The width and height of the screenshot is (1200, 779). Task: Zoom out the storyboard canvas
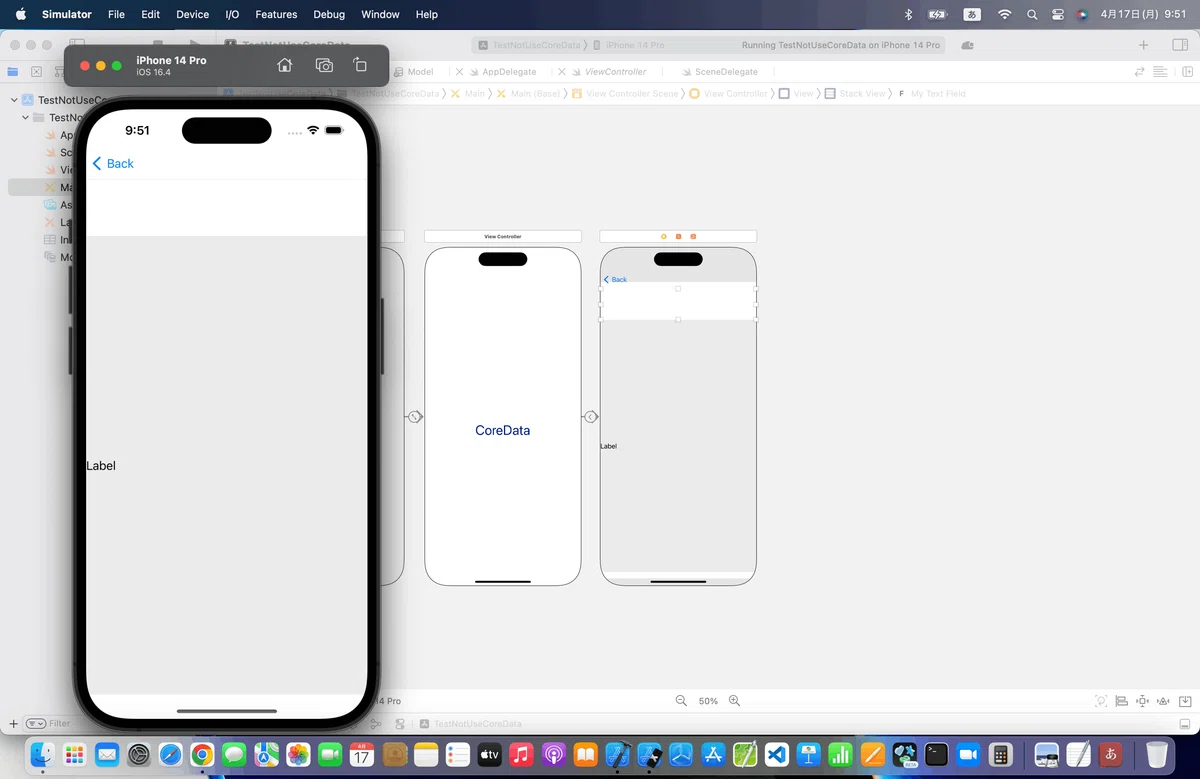pyautogui.click(x=681, y=701)
